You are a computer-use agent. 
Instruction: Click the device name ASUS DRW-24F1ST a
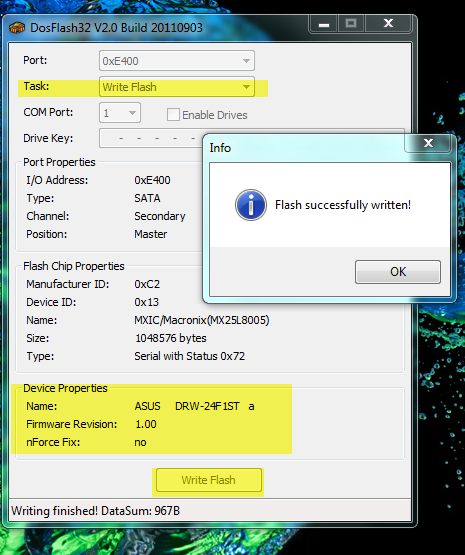194,406
